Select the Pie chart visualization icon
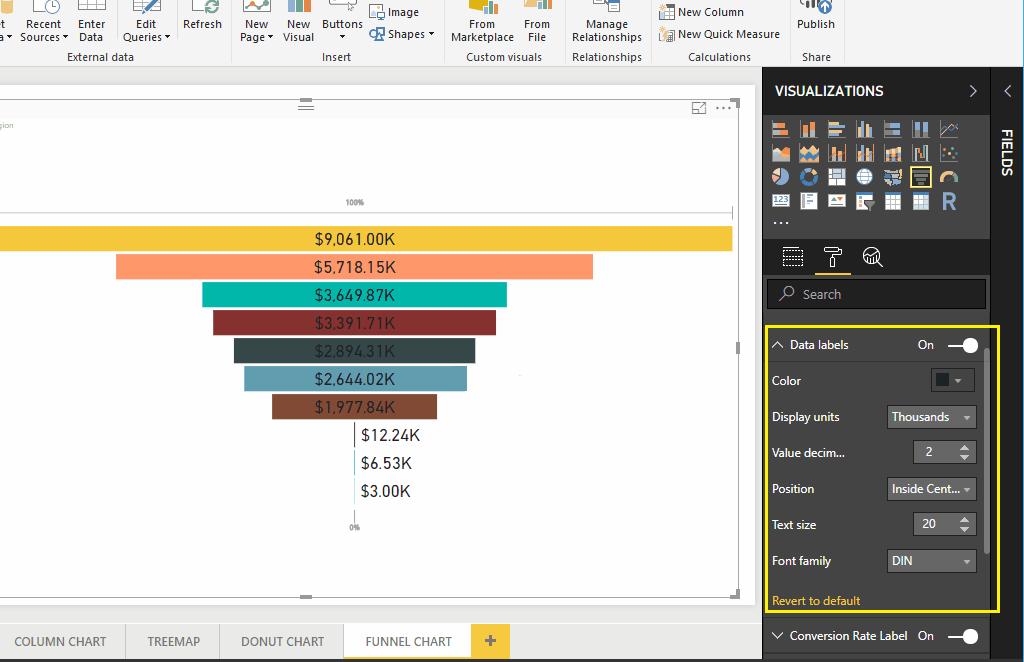Screen dimensions: 1024x662 [779, 176]
